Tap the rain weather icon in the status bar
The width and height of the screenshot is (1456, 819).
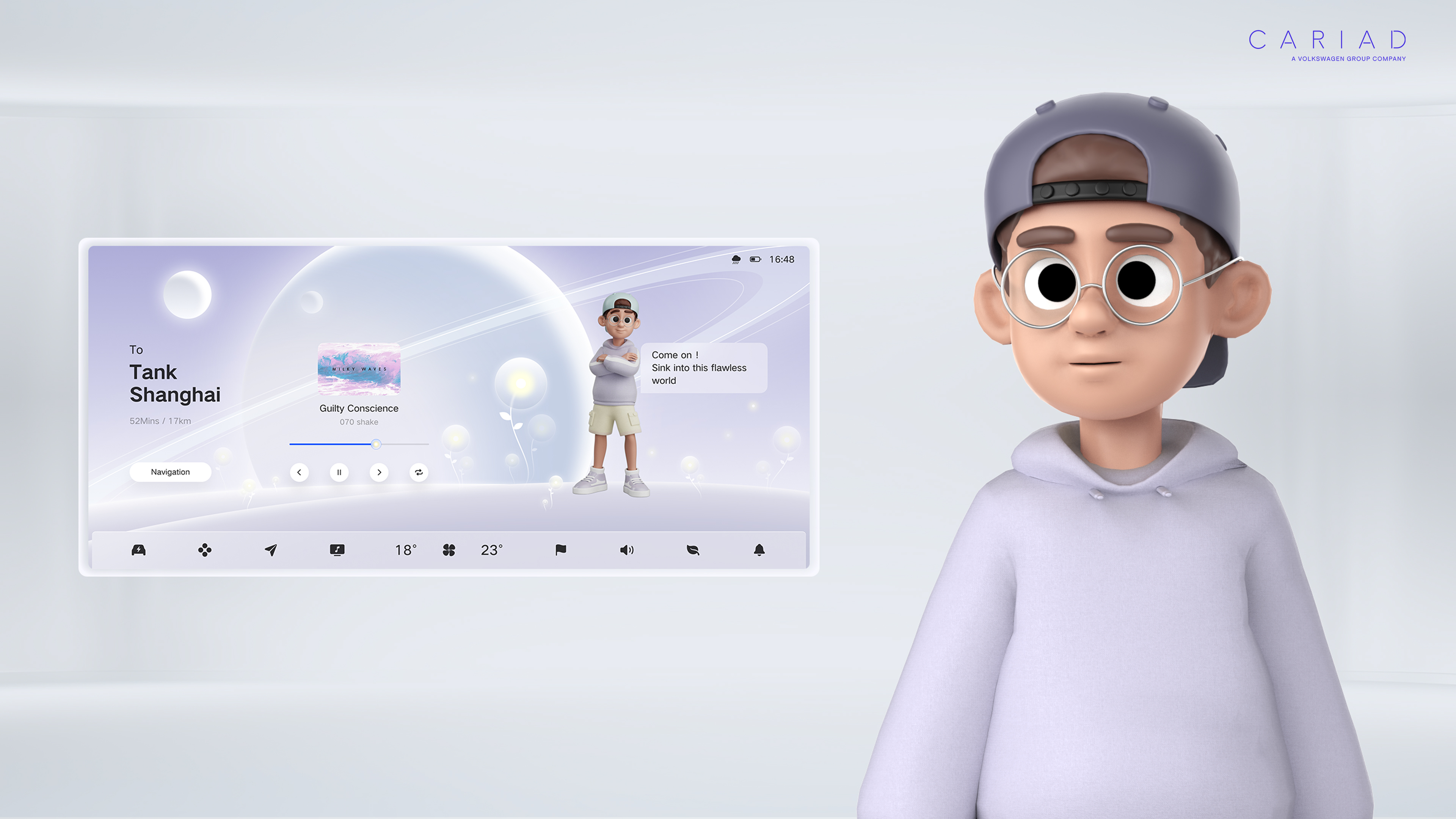pos(736,259)
